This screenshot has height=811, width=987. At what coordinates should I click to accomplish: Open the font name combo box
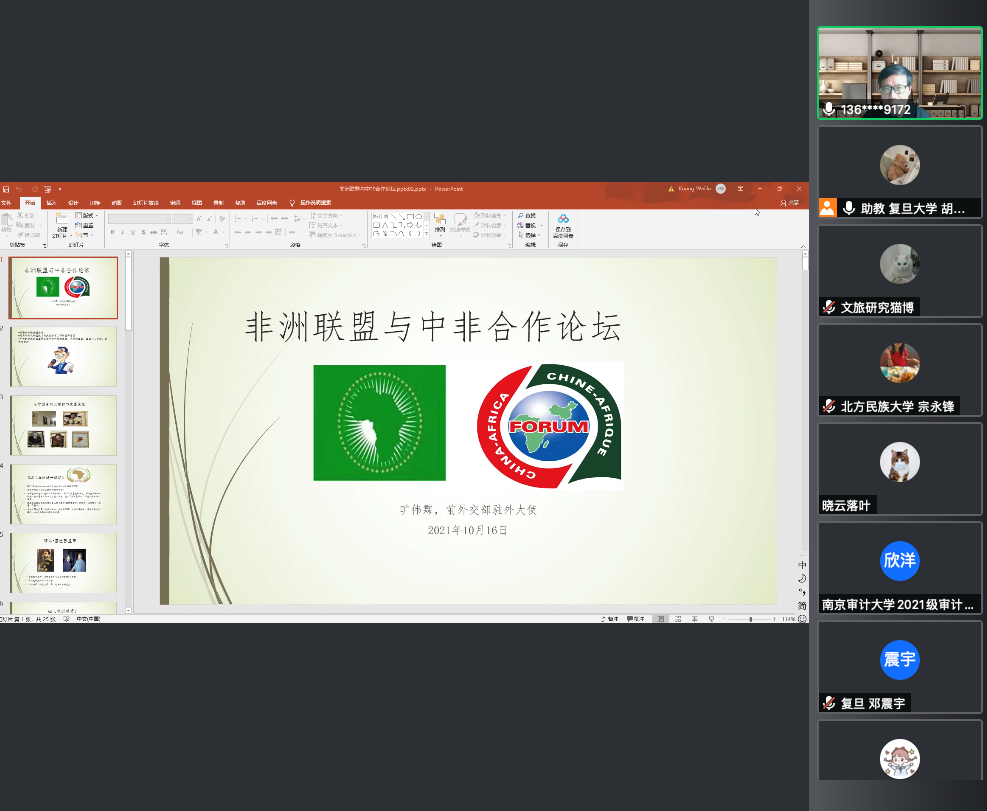point(139,219)
